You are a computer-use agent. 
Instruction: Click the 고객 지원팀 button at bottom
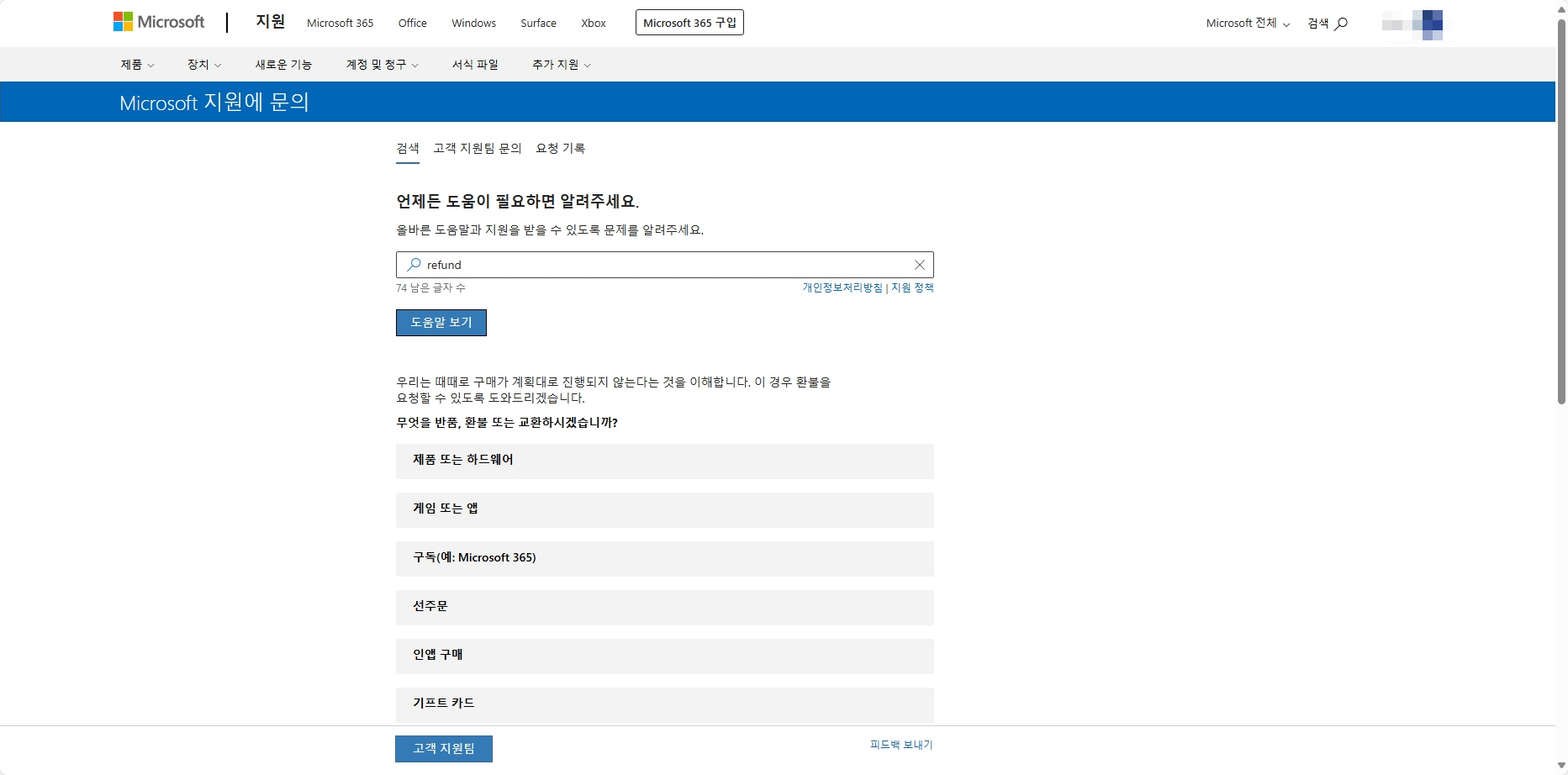point(444,749)
